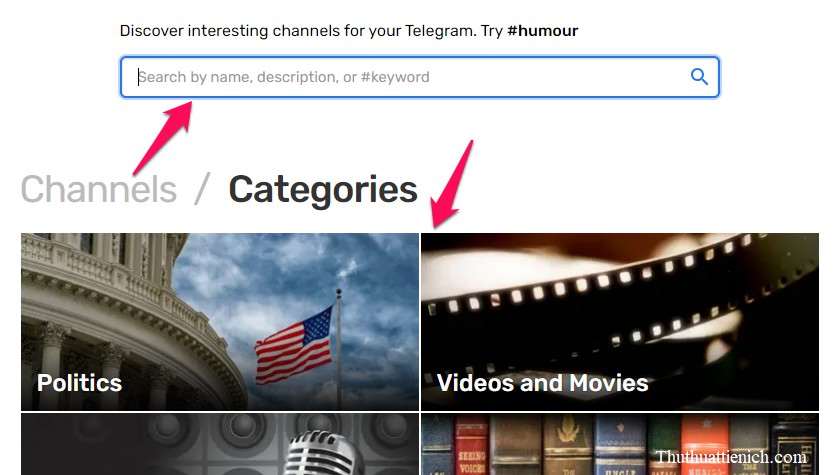Switch to the Channels tab
The height and width of the screenshot is (475, 839).
[99, 189]
